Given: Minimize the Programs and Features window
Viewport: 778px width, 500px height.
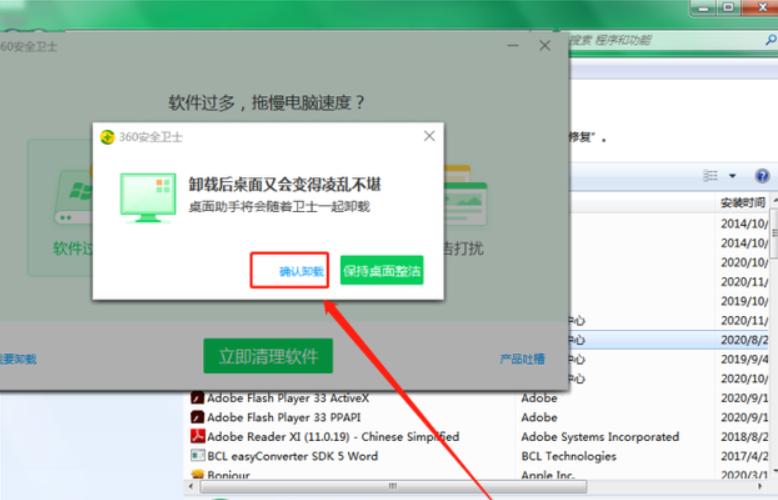Looking at the screenshot, I should [704, 7].
